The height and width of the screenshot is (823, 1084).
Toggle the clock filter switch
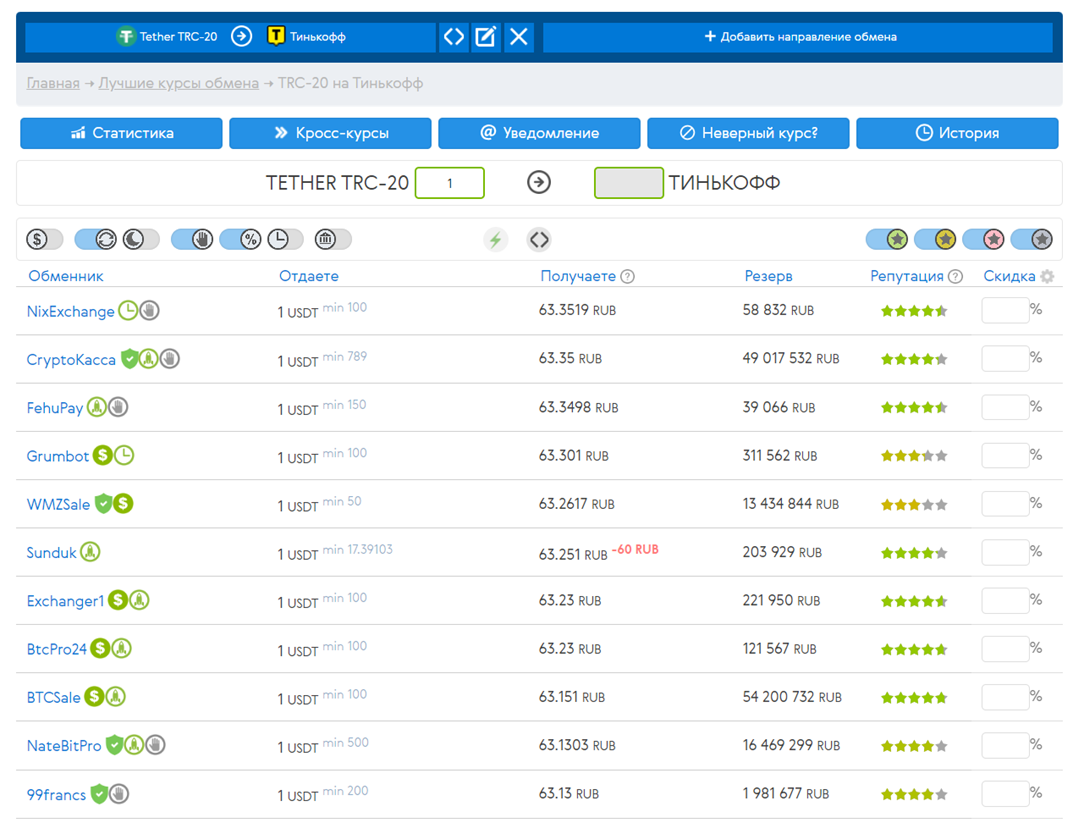click(286, 240)
